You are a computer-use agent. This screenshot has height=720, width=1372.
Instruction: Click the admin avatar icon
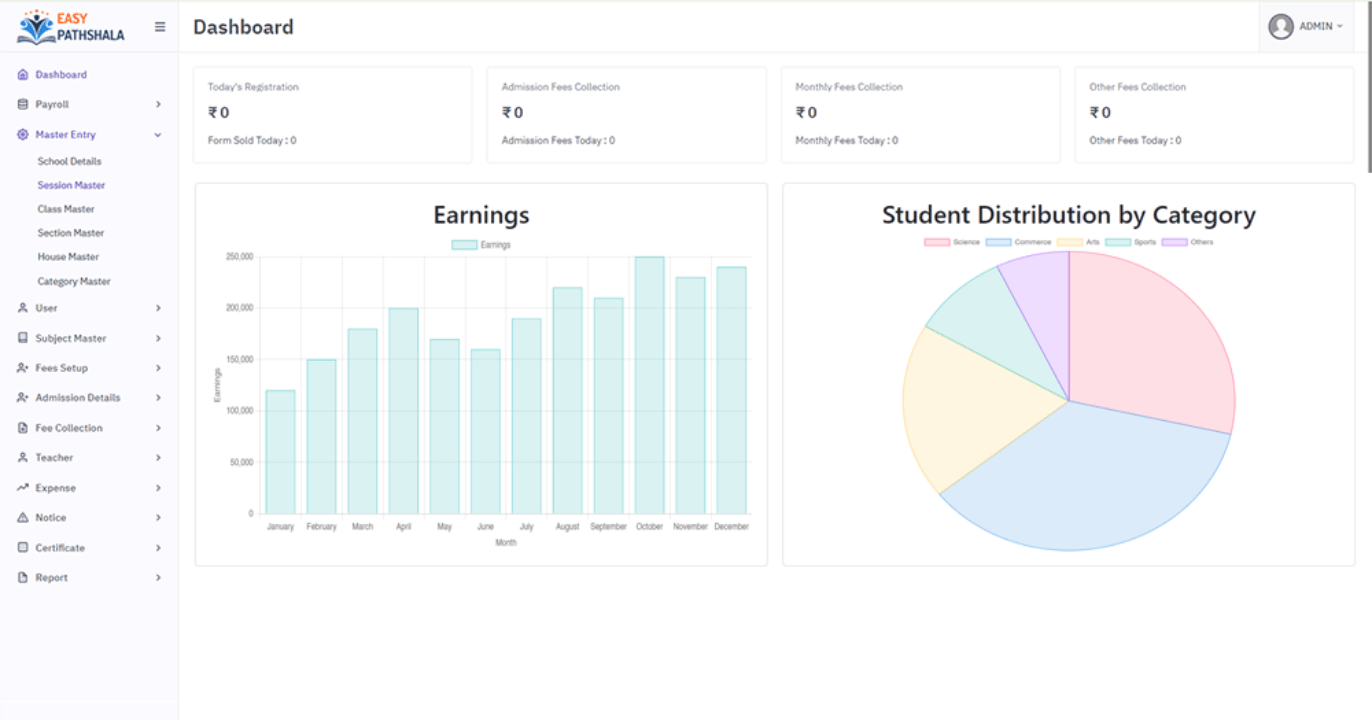coord(1281,27)
